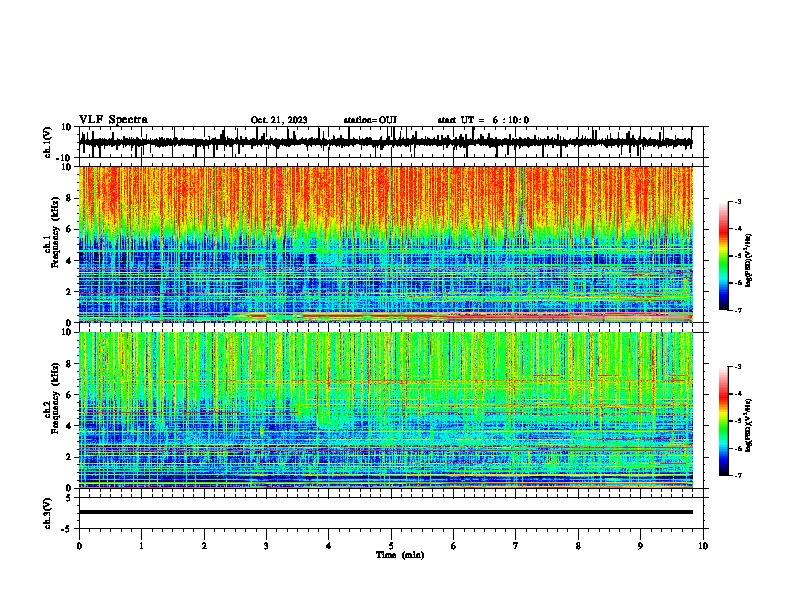Click the ch.3(V) amplitude axis label
792x612 pixels.
[48, 513]
